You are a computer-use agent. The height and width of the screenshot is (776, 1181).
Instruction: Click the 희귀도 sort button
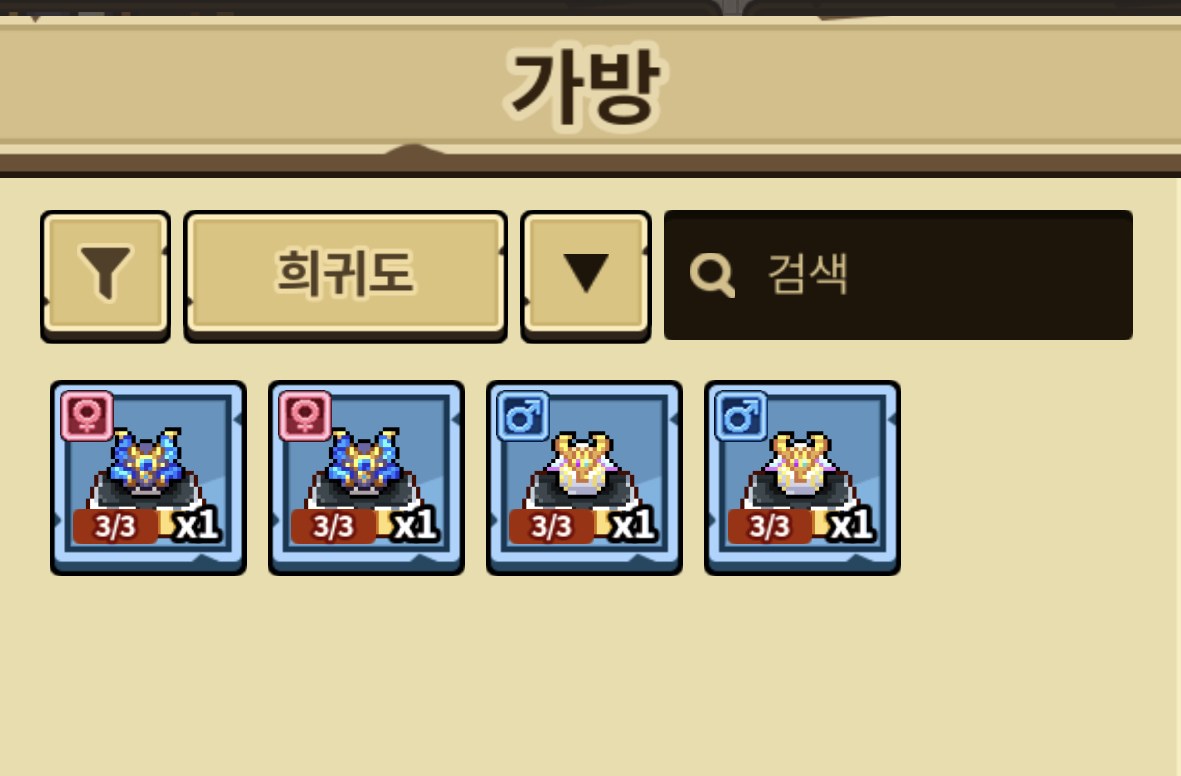346,276
